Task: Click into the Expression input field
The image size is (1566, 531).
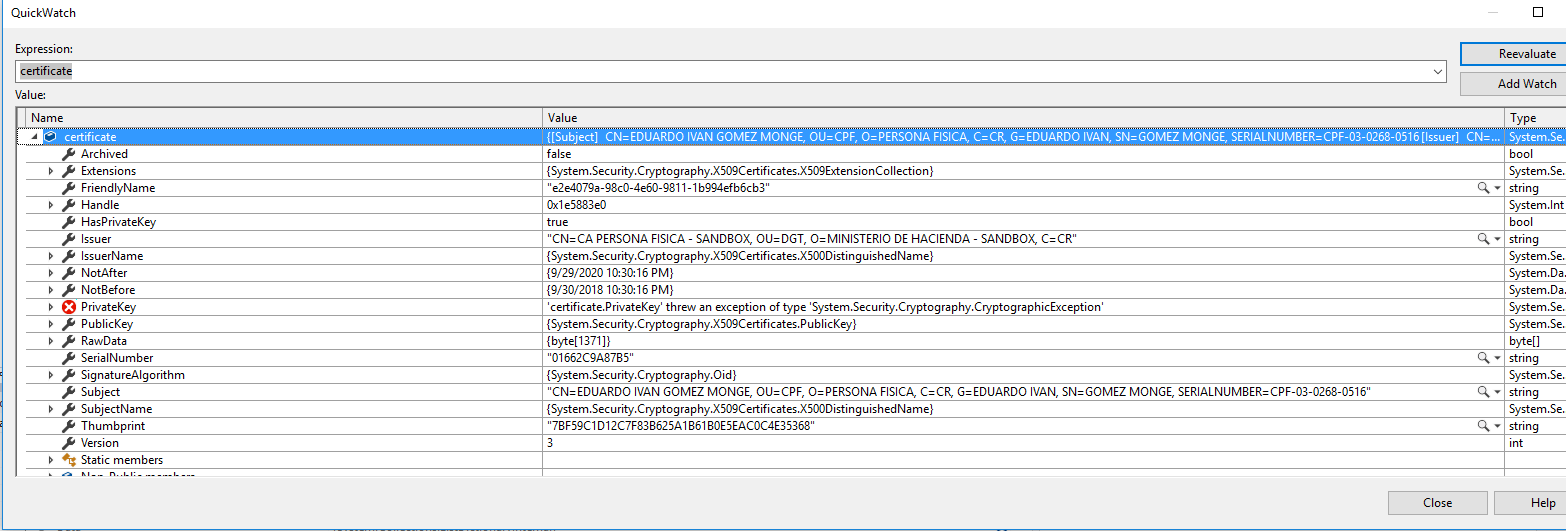Action: pyautogui.click(x=724, y=72)
